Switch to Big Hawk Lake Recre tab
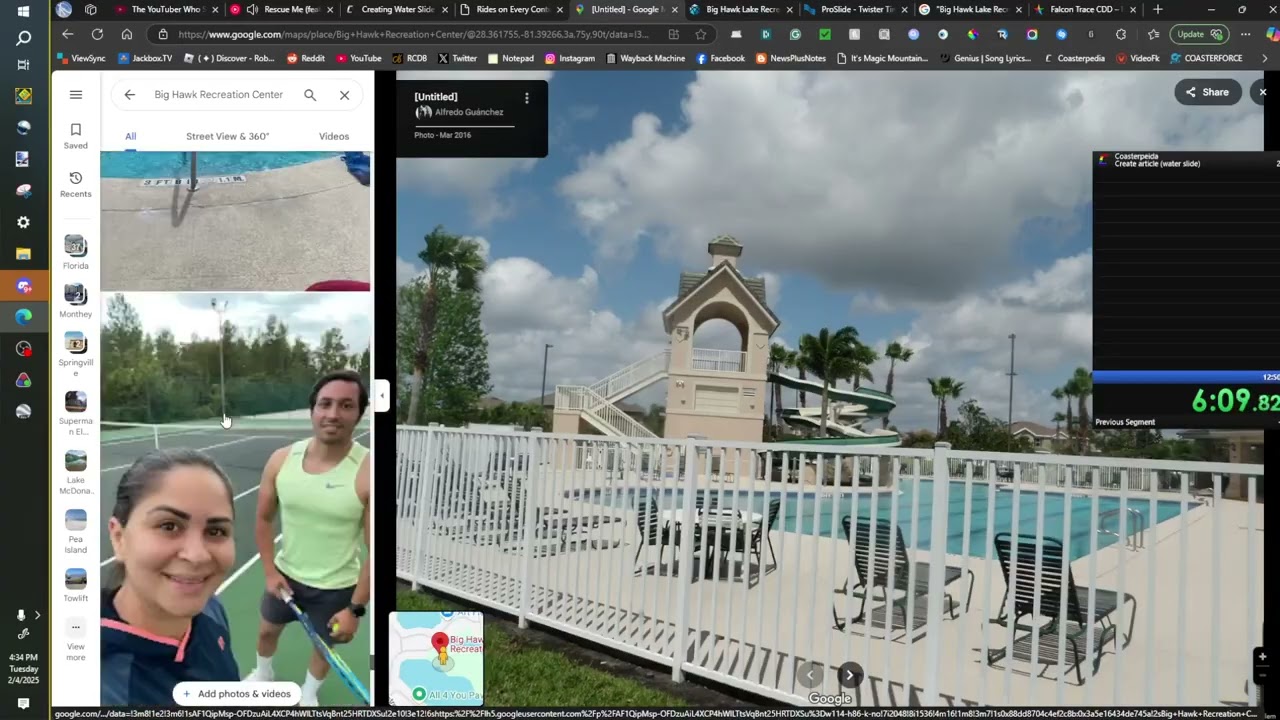Viewport: 1280px width, 720px height. [741, 10]
